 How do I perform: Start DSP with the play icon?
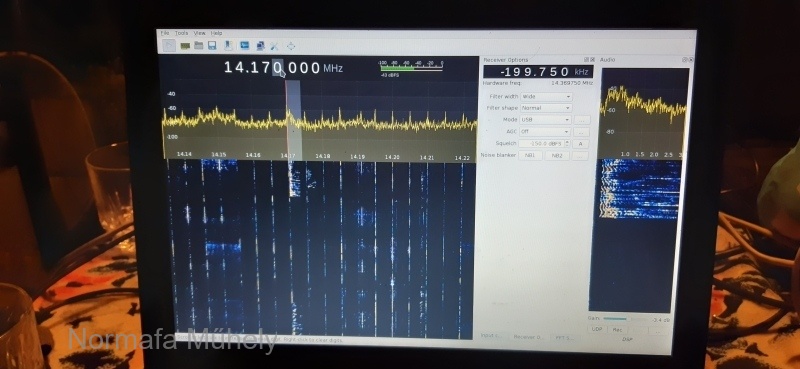pos(169,45)
